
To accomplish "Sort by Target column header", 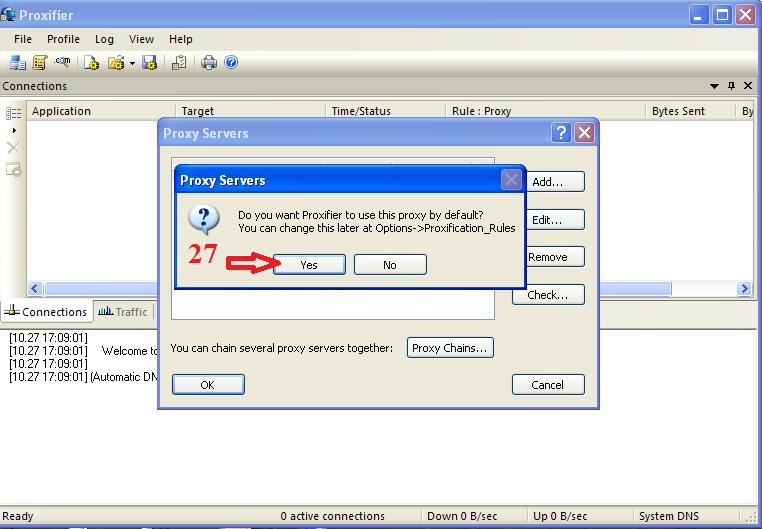I will [x=250, y=111].
